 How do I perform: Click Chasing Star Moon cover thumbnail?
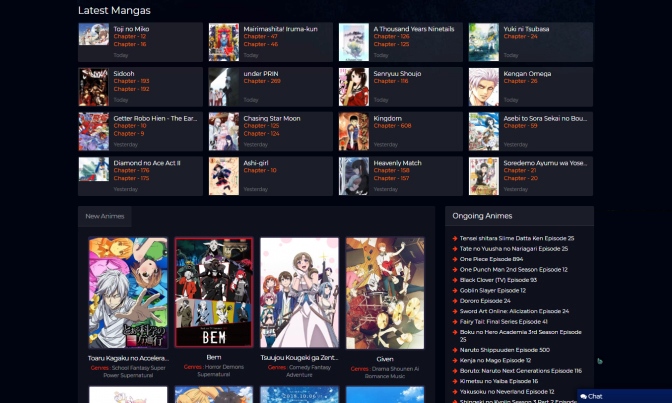(224, 131)
